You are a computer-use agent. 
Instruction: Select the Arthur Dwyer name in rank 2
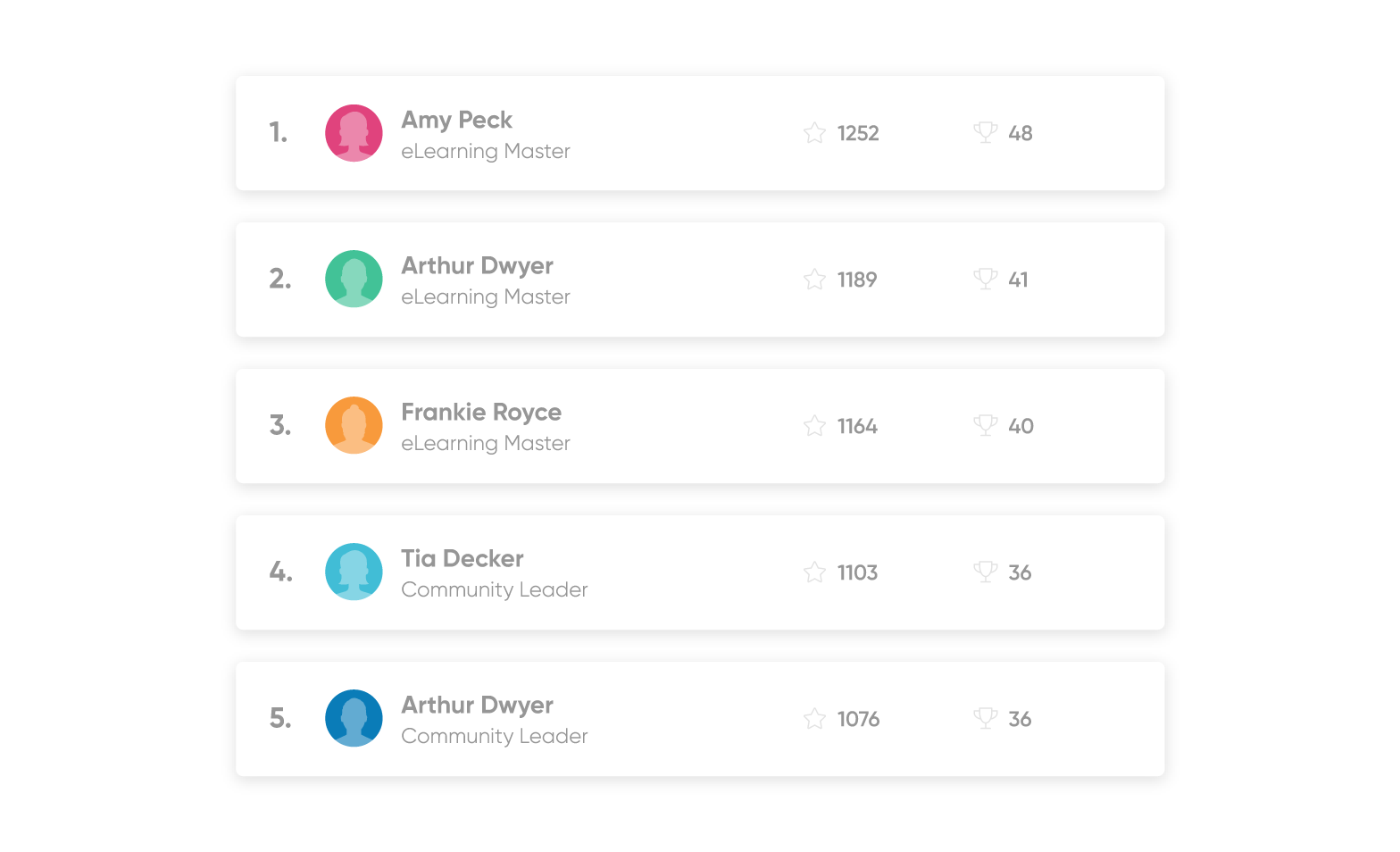(x=477, y=266)
